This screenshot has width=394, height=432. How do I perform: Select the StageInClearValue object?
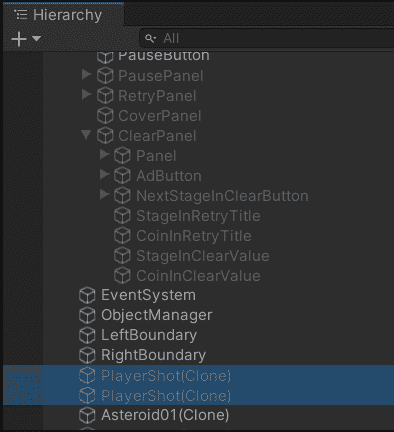click(x=203, y=256)
